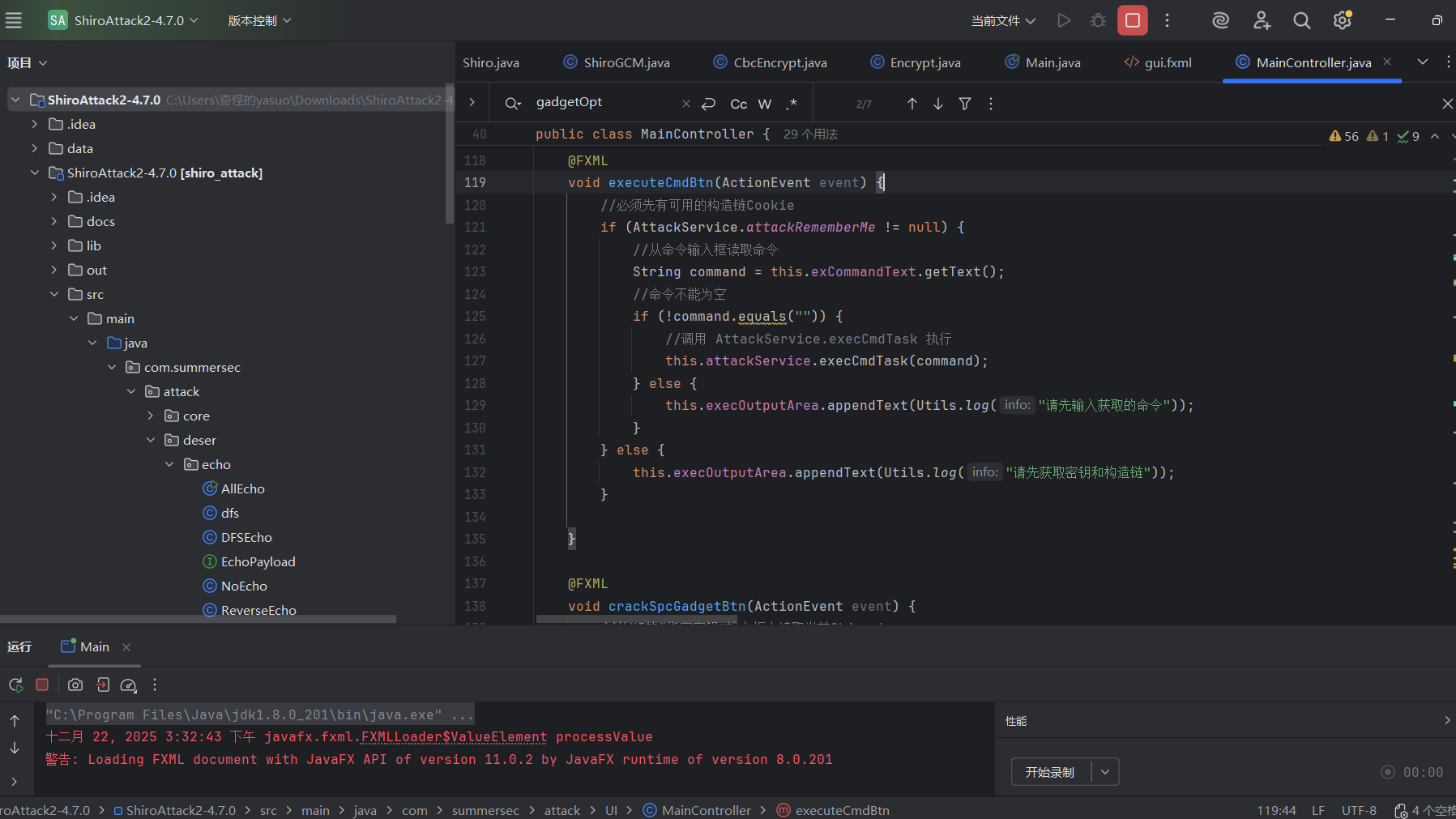Go to the previous search occurrence arrow
Screen dimensions: 1456x819
912,104
